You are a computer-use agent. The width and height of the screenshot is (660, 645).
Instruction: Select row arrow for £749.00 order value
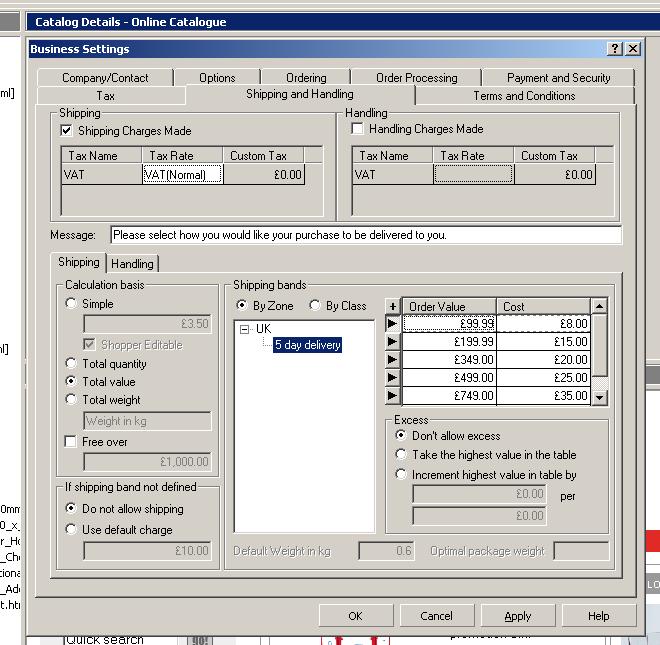coord(392,396)
